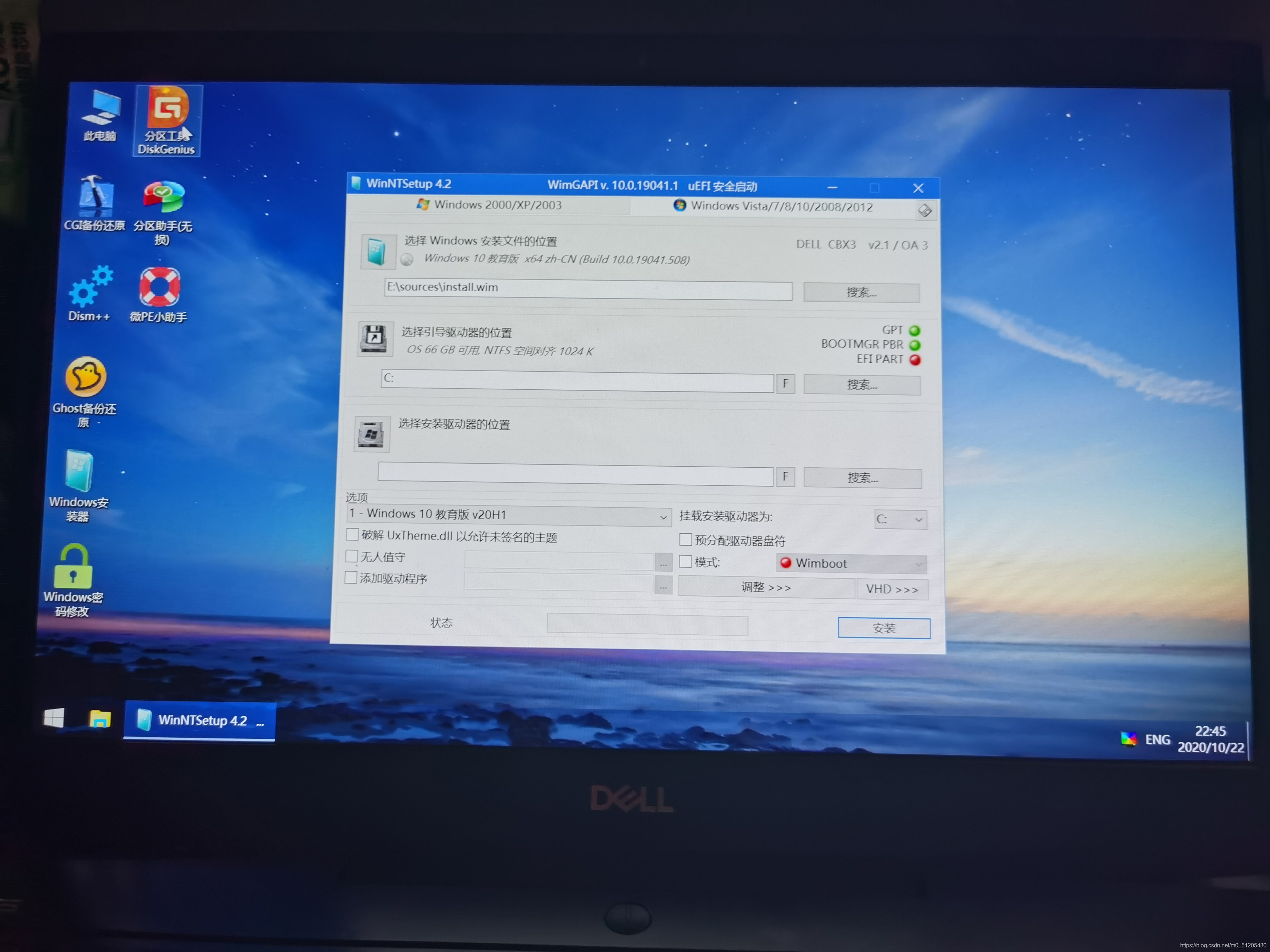
Task: Launch the Dism++ desktop icon
Action: click(x=89, y=293)
